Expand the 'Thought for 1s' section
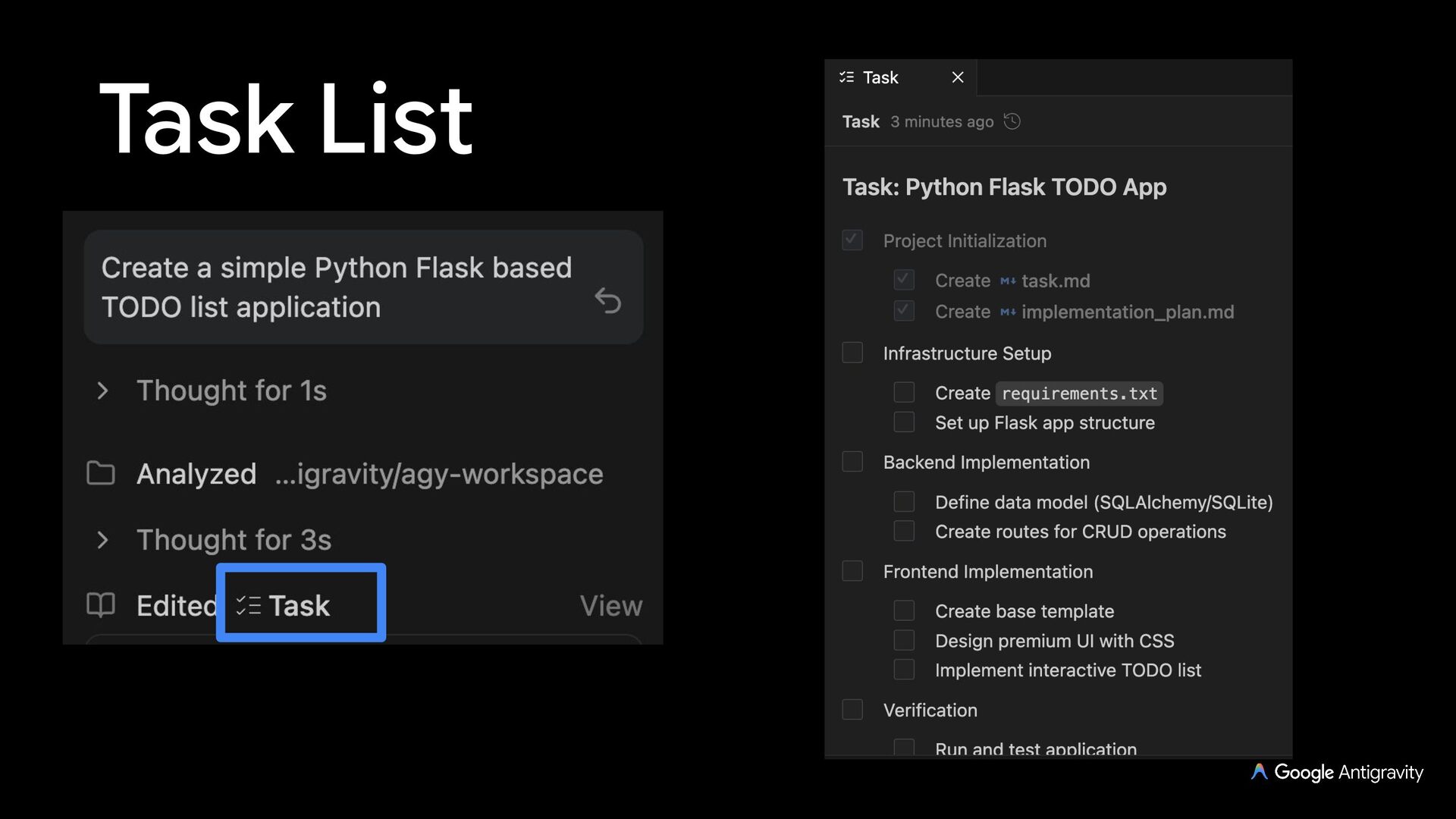This screenshot has height=819, width=1456. (103, 391)
